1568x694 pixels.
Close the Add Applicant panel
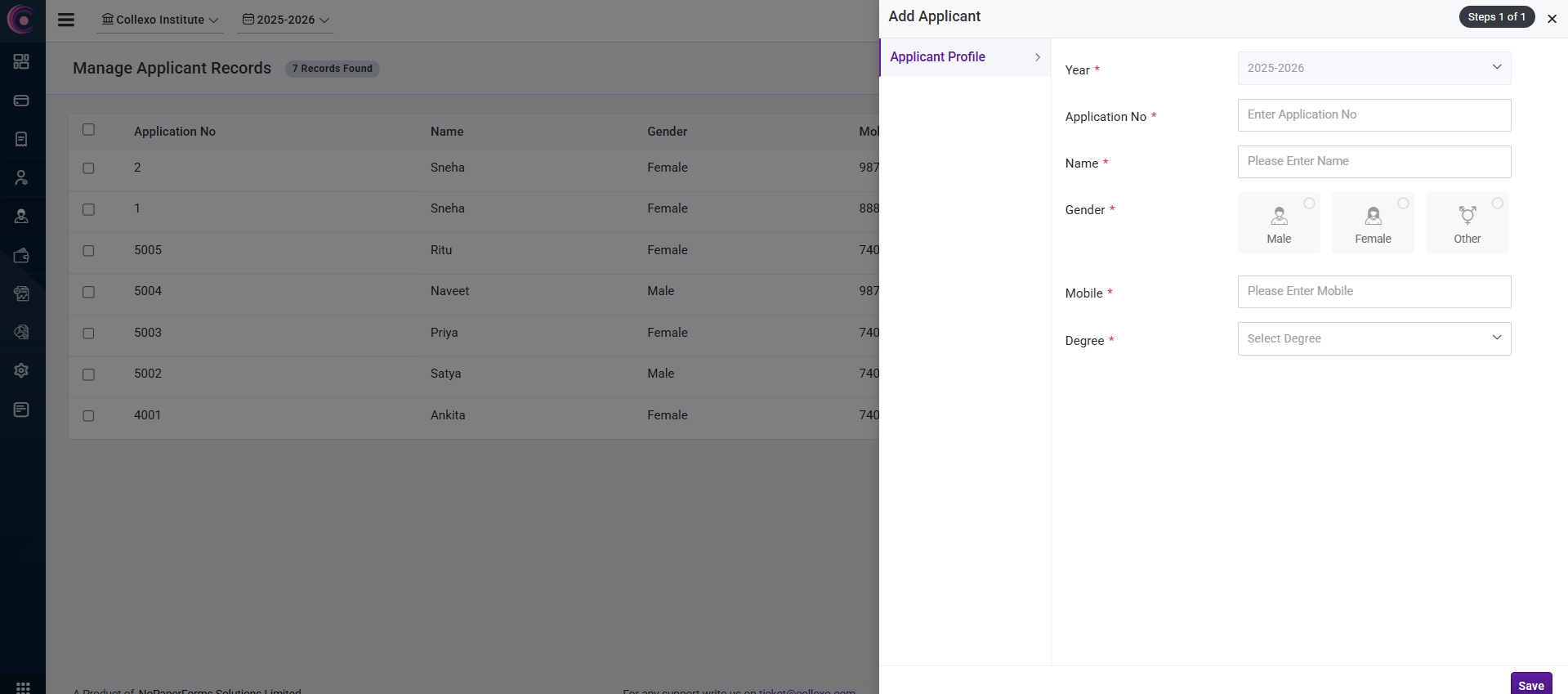(1552, 18)
